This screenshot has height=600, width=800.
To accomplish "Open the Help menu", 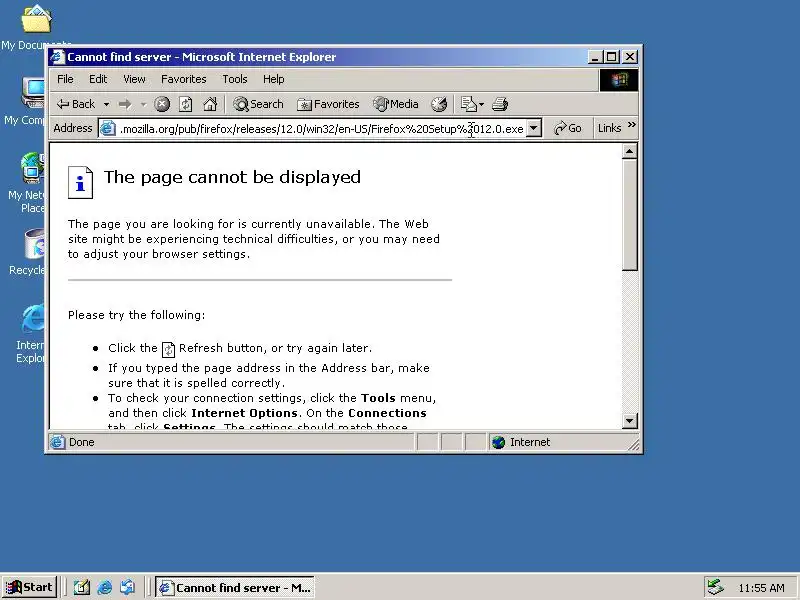I will coord(273,79).
